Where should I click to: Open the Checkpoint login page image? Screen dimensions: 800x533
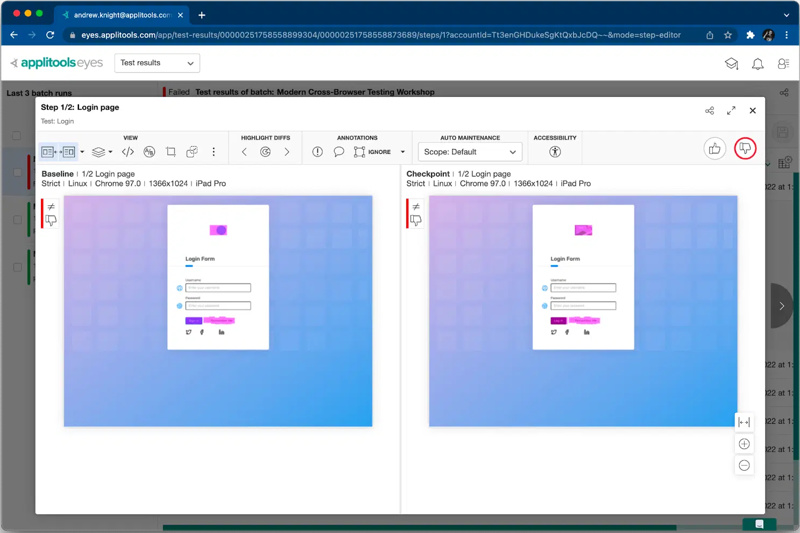(x=583, y=311)
